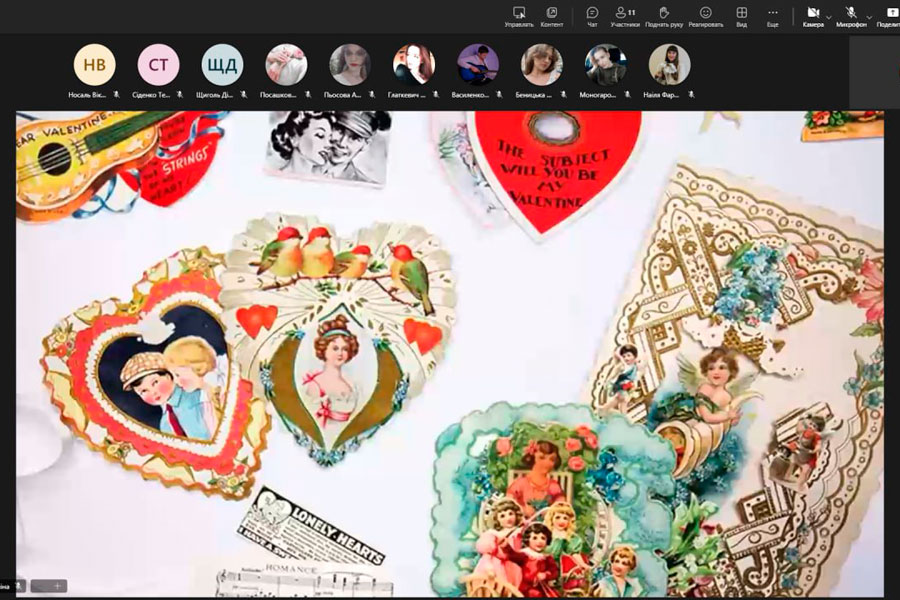Expand camera device options chevron
The height and width of the screenshot is (600, 900).
pos(828,17)
